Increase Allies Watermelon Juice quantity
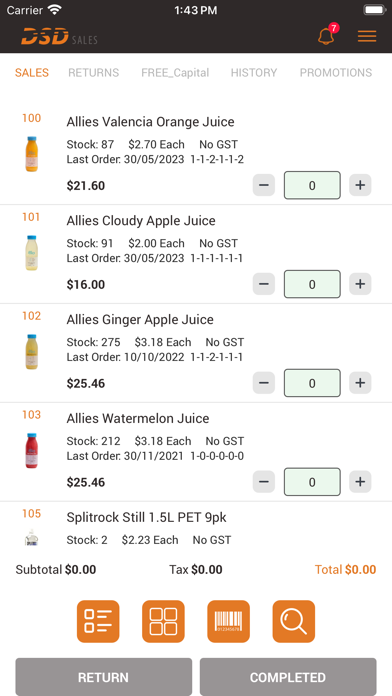Viewport: 392px width, 696px height. [x=360, y=482]
